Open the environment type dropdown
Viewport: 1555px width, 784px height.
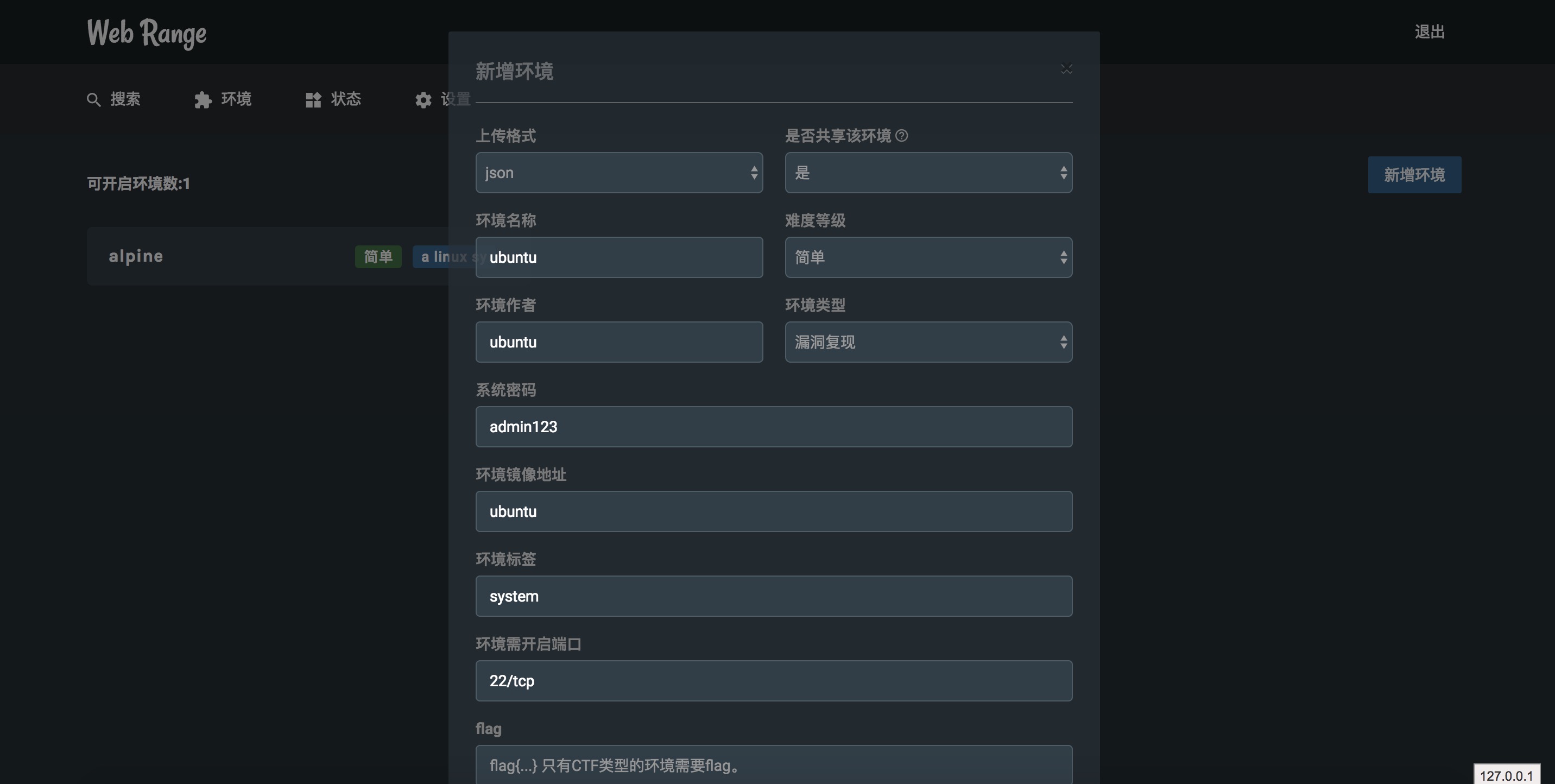click(x=928, y=342)
